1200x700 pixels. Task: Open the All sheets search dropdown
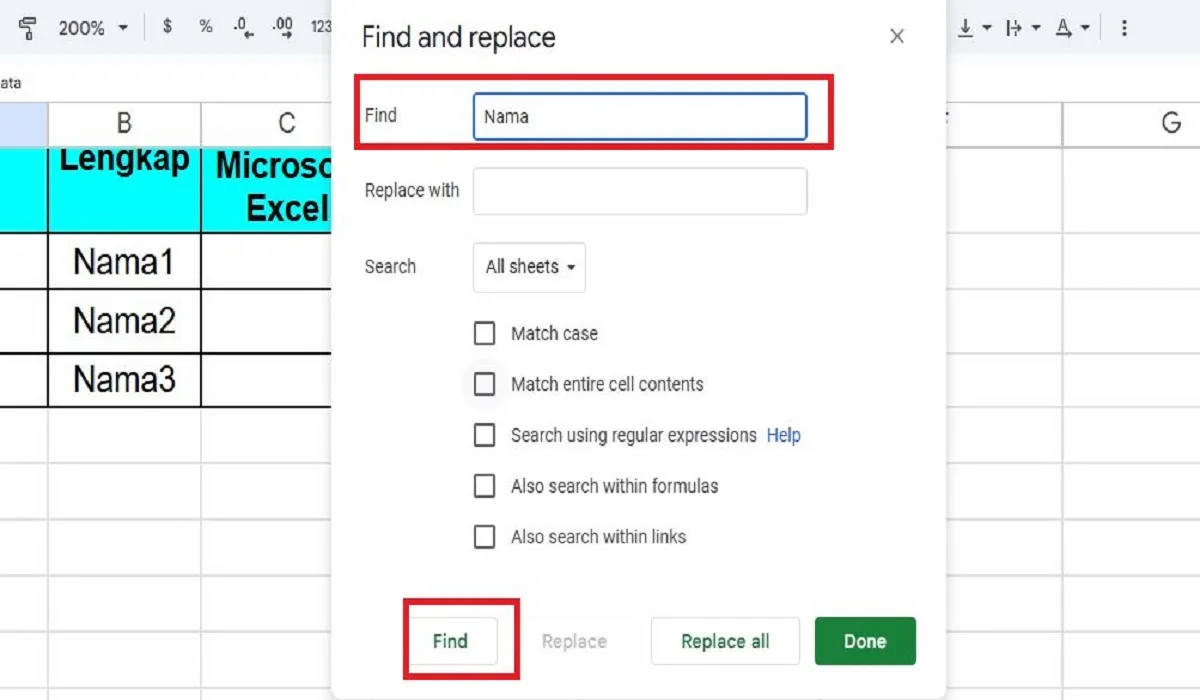(x=528, y=267)
